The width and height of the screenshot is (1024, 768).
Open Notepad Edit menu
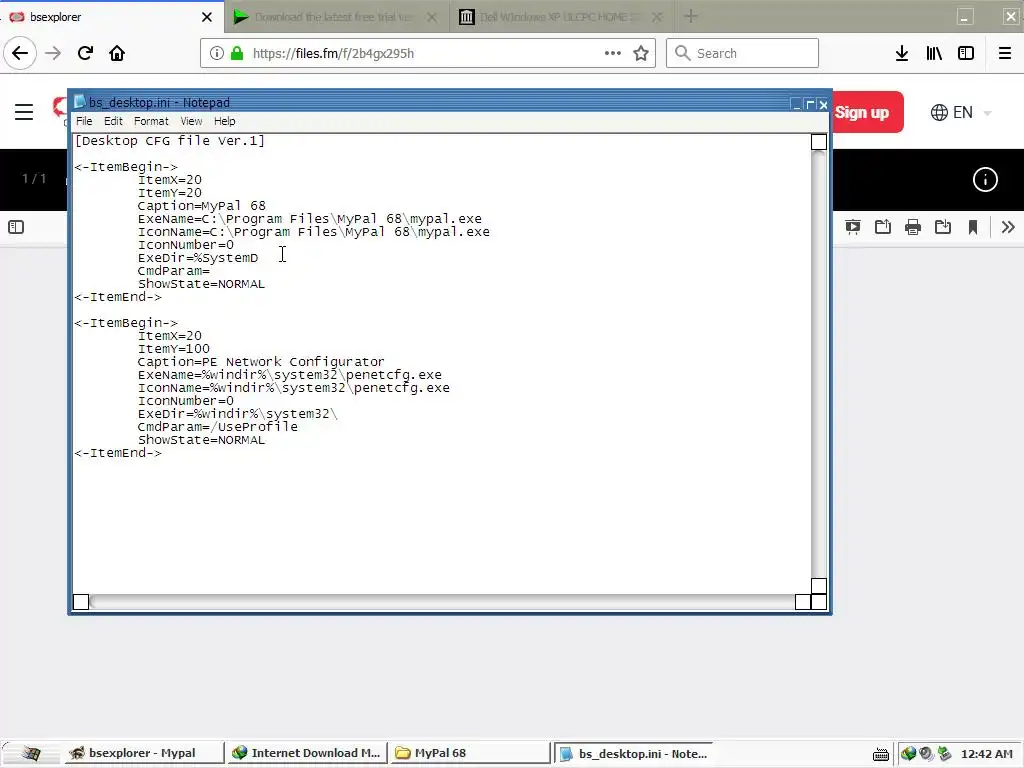coord(113,121)
